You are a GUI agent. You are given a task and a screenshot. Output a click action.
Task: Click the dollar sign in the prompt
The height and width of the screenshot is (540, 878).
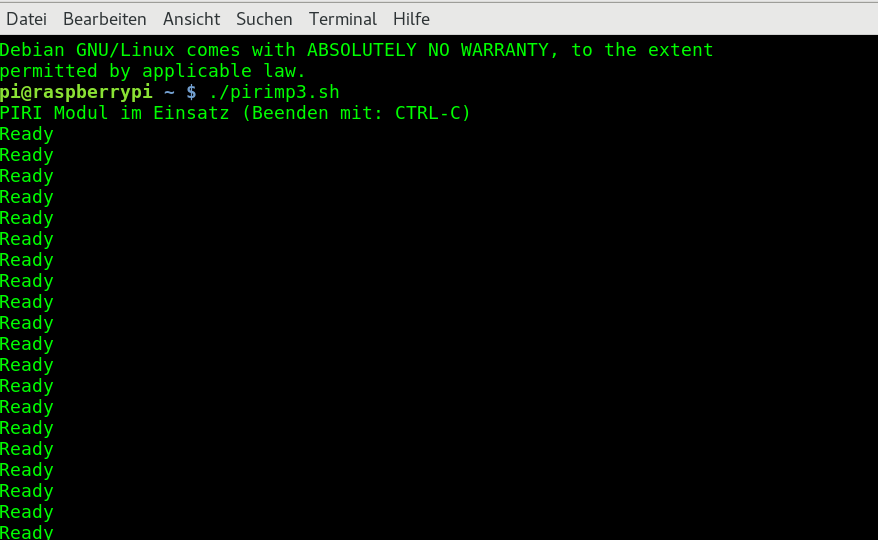192,92
